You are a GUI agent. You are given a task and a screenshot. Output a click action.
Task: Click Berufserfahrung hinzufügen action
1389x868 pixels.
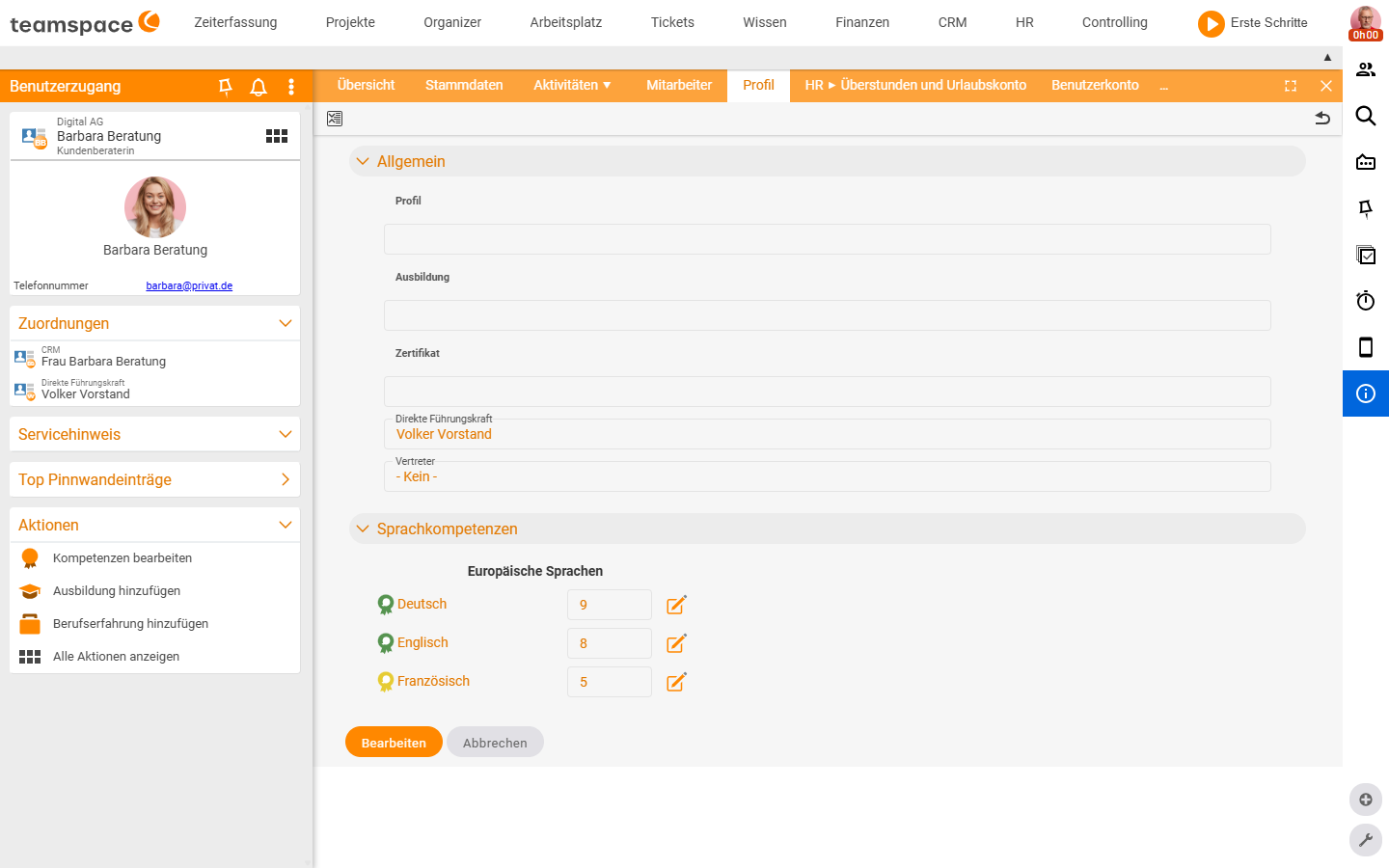pos(130,624)
